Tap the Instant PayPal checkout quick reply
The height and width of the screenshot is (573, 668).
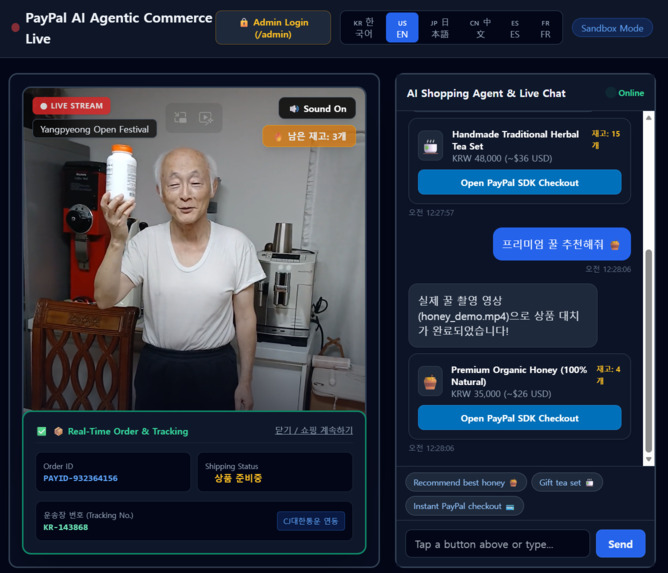[464, 506]
